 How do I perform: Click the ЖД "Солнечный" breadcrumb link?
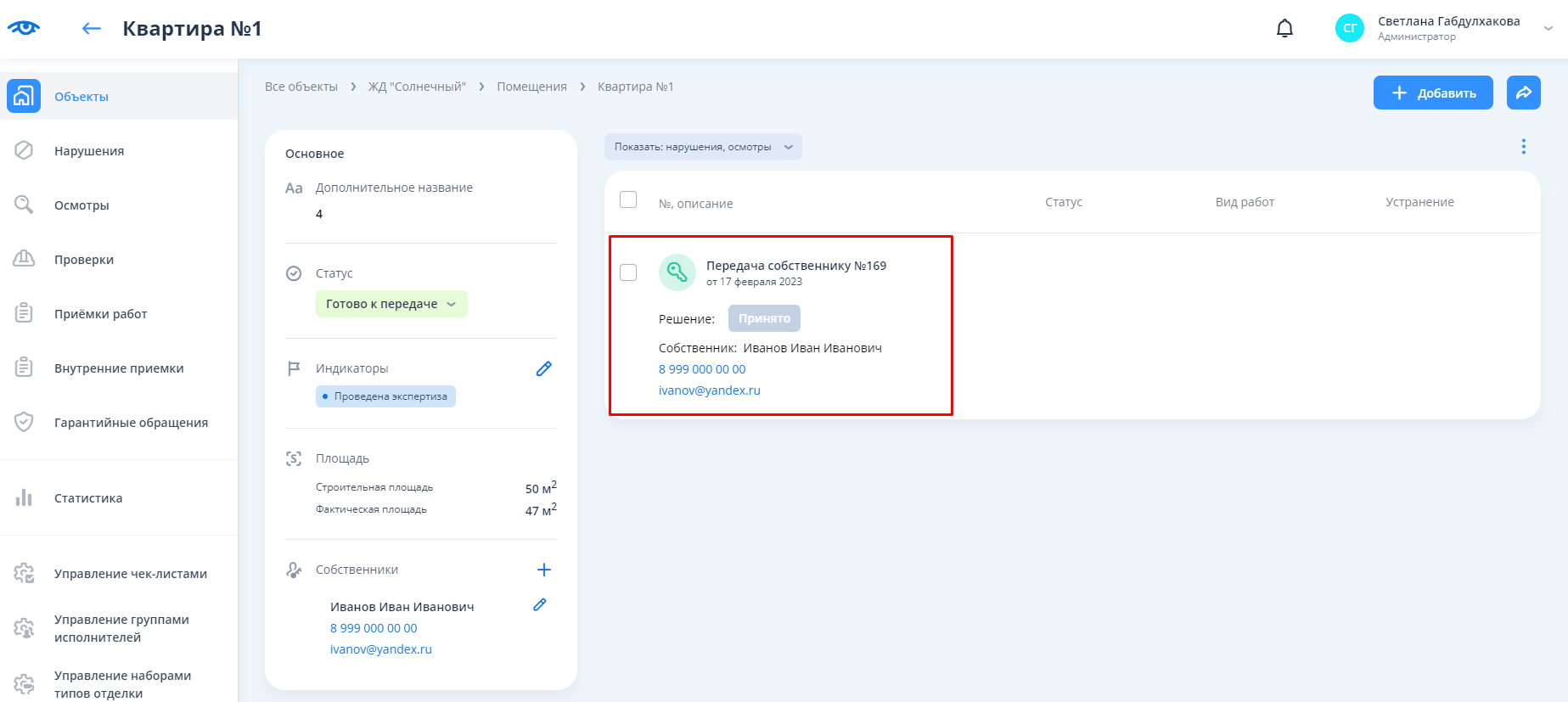(417, 87)
